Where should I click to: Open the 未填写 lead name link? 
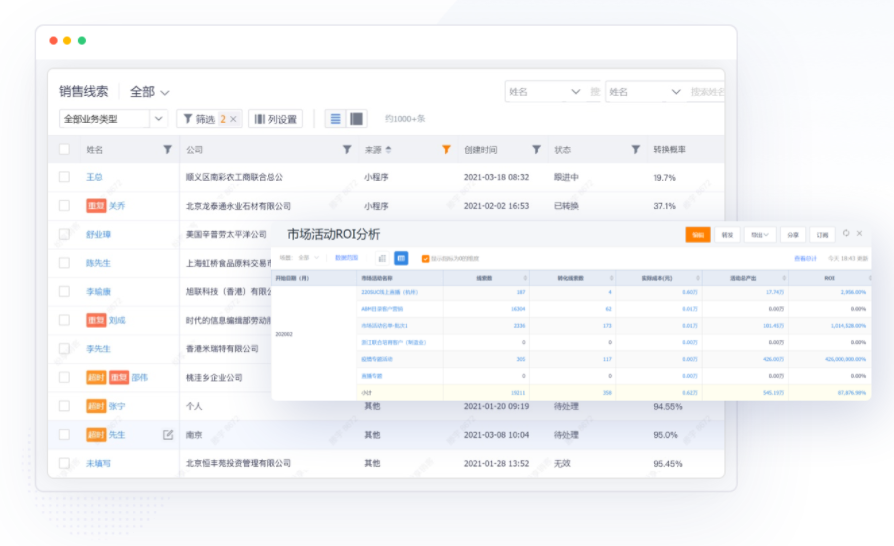pyautogui.click(x=97, y=464)
